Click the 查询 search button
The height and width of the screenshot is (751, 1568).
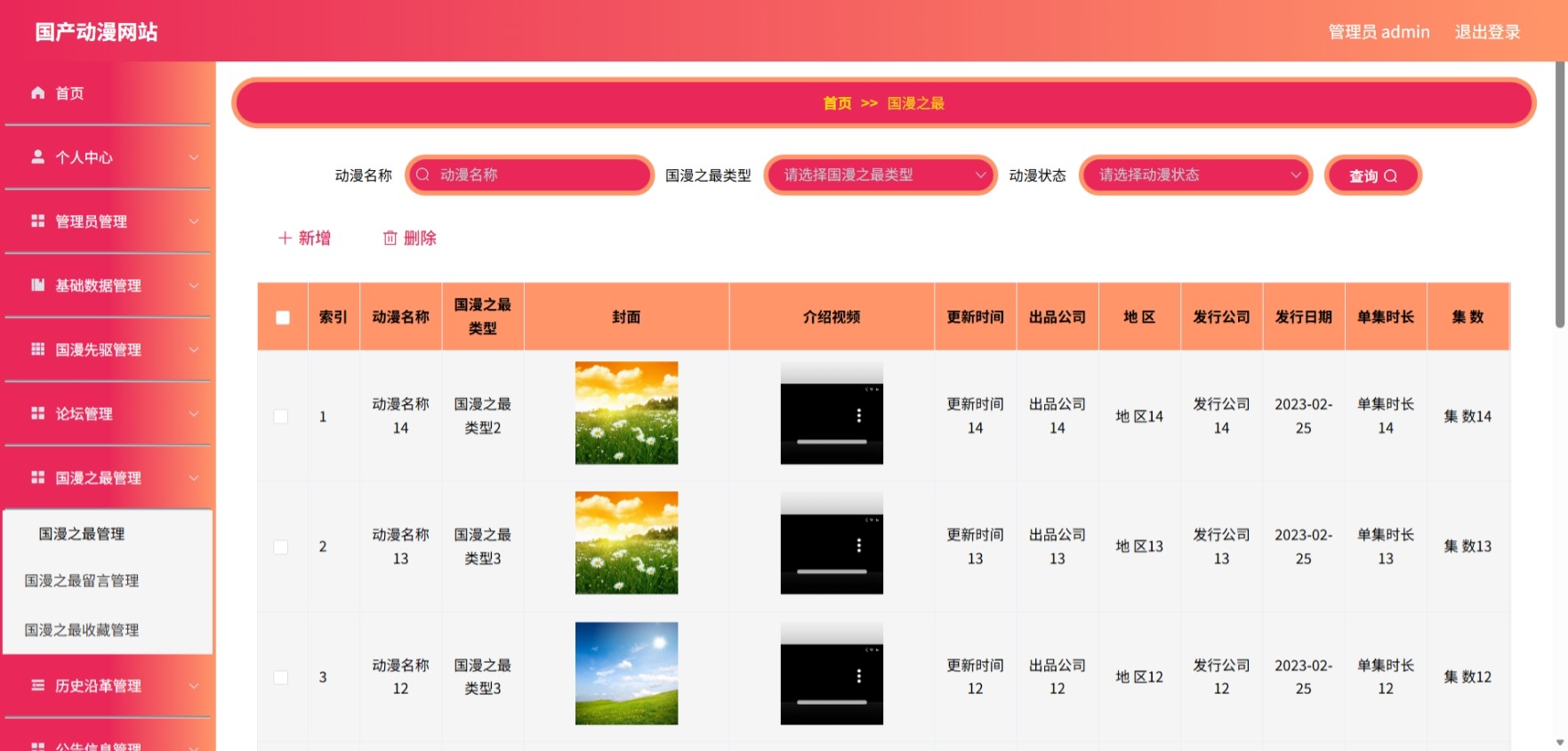point(1373,175)
